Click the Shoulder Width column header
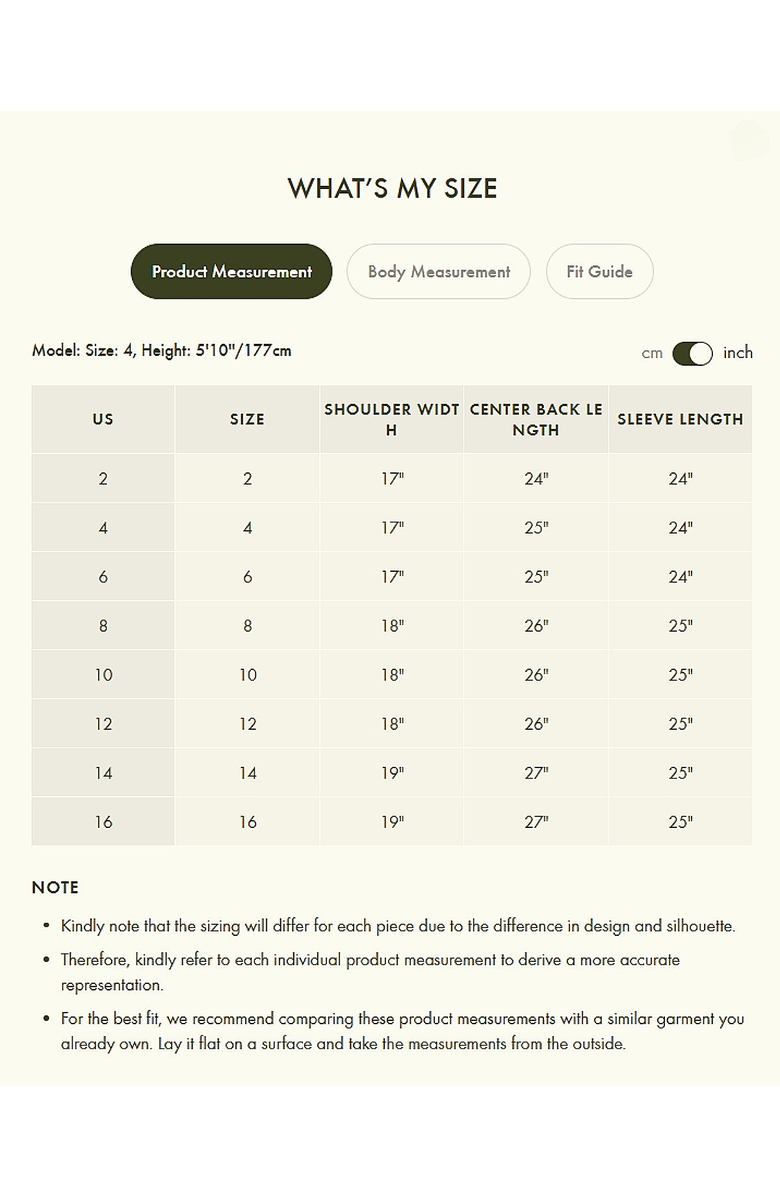 [392, 419]
